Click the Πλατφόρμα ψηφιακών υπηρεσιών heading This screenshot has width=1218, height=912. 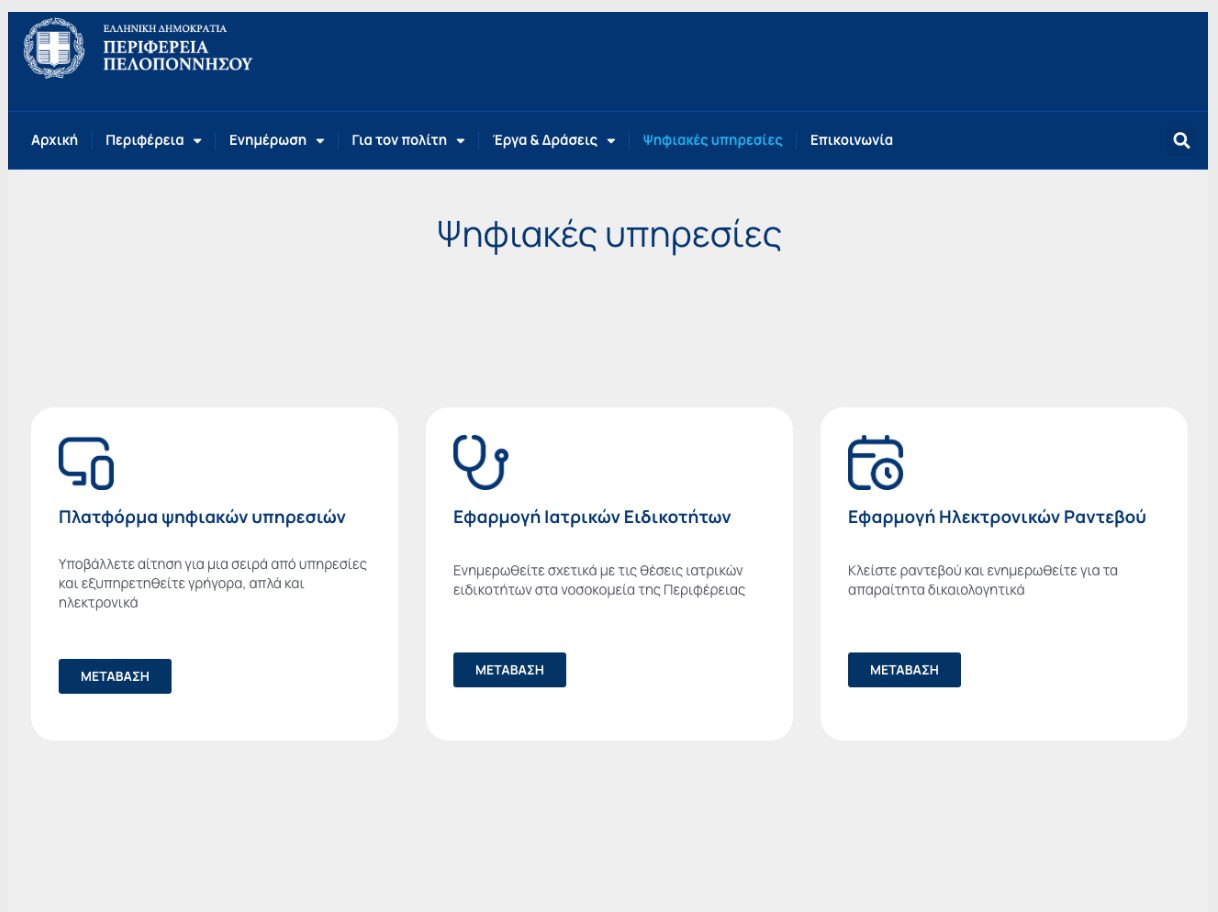202,517
